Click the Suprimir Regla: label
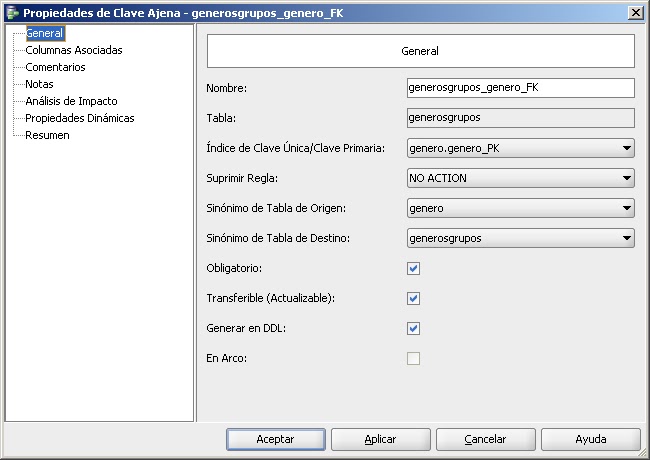 tap(242, 178)
